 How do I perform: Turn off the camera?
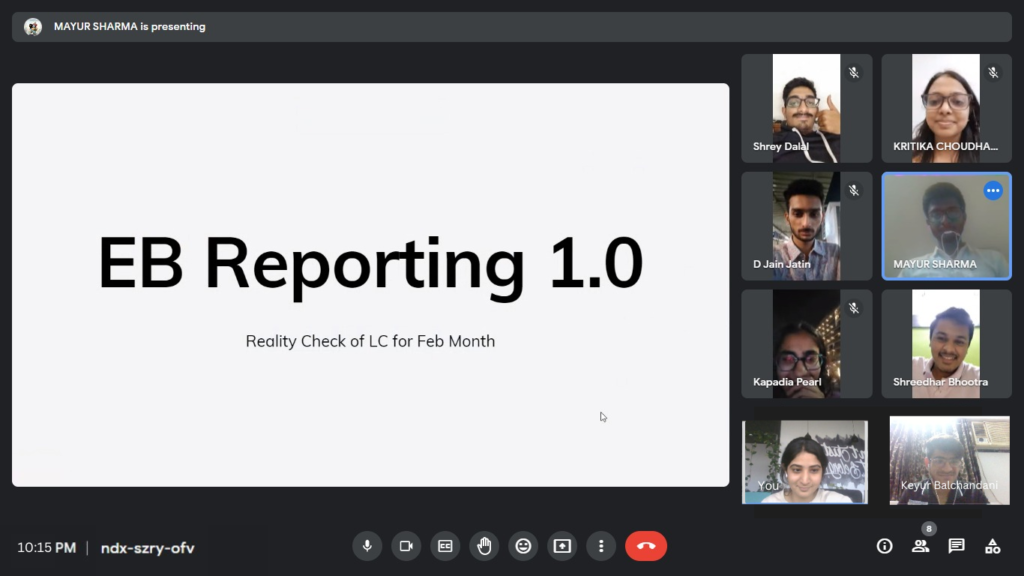406,546
